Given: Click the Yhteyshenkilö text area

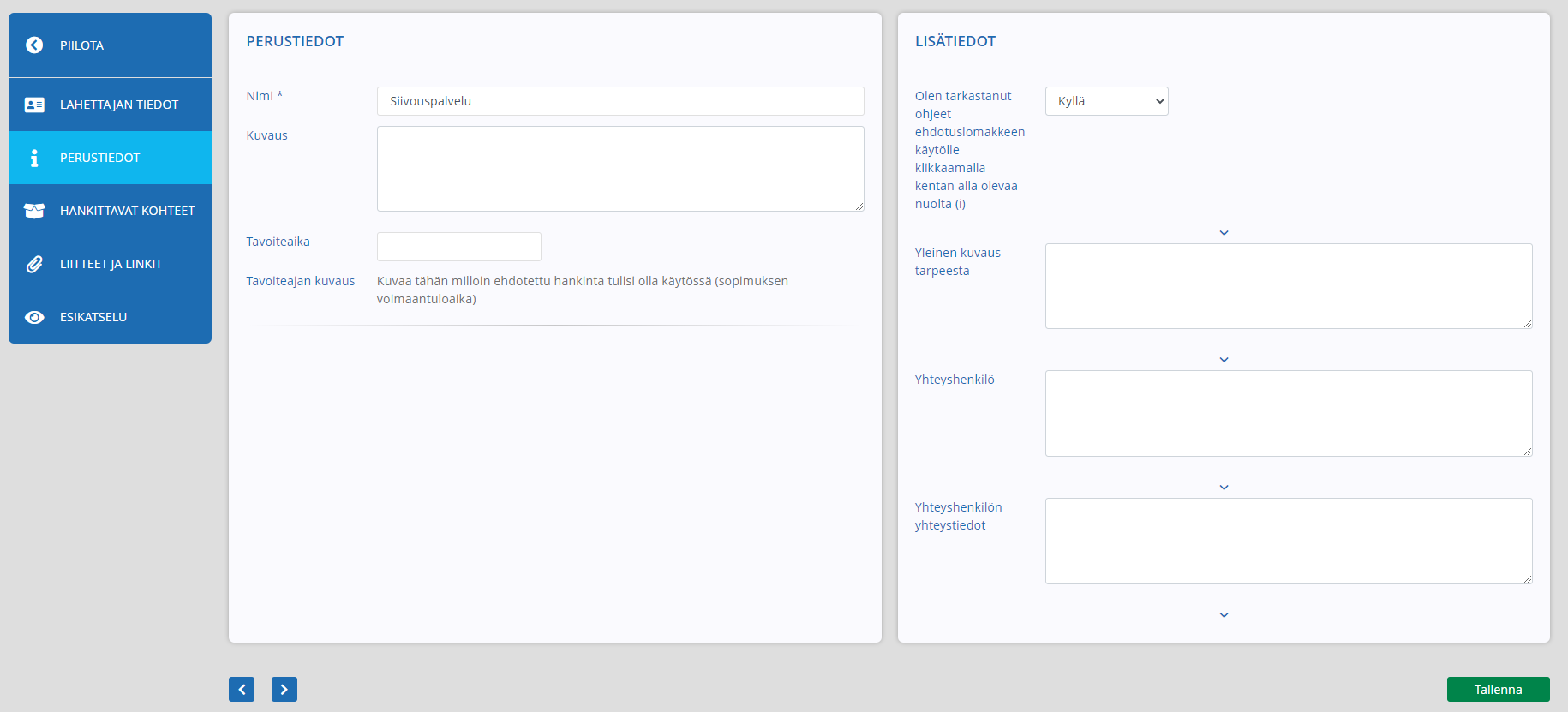Looking at the screenshot, I should pos(1289,413).
